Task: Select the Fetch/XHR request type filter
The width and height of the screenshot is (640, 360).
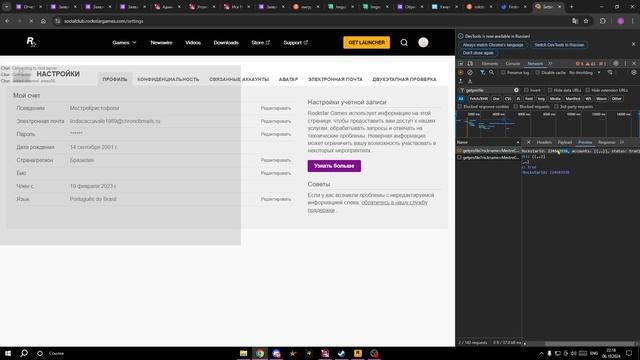Action: pyautogui.click(x=478, y=99)
